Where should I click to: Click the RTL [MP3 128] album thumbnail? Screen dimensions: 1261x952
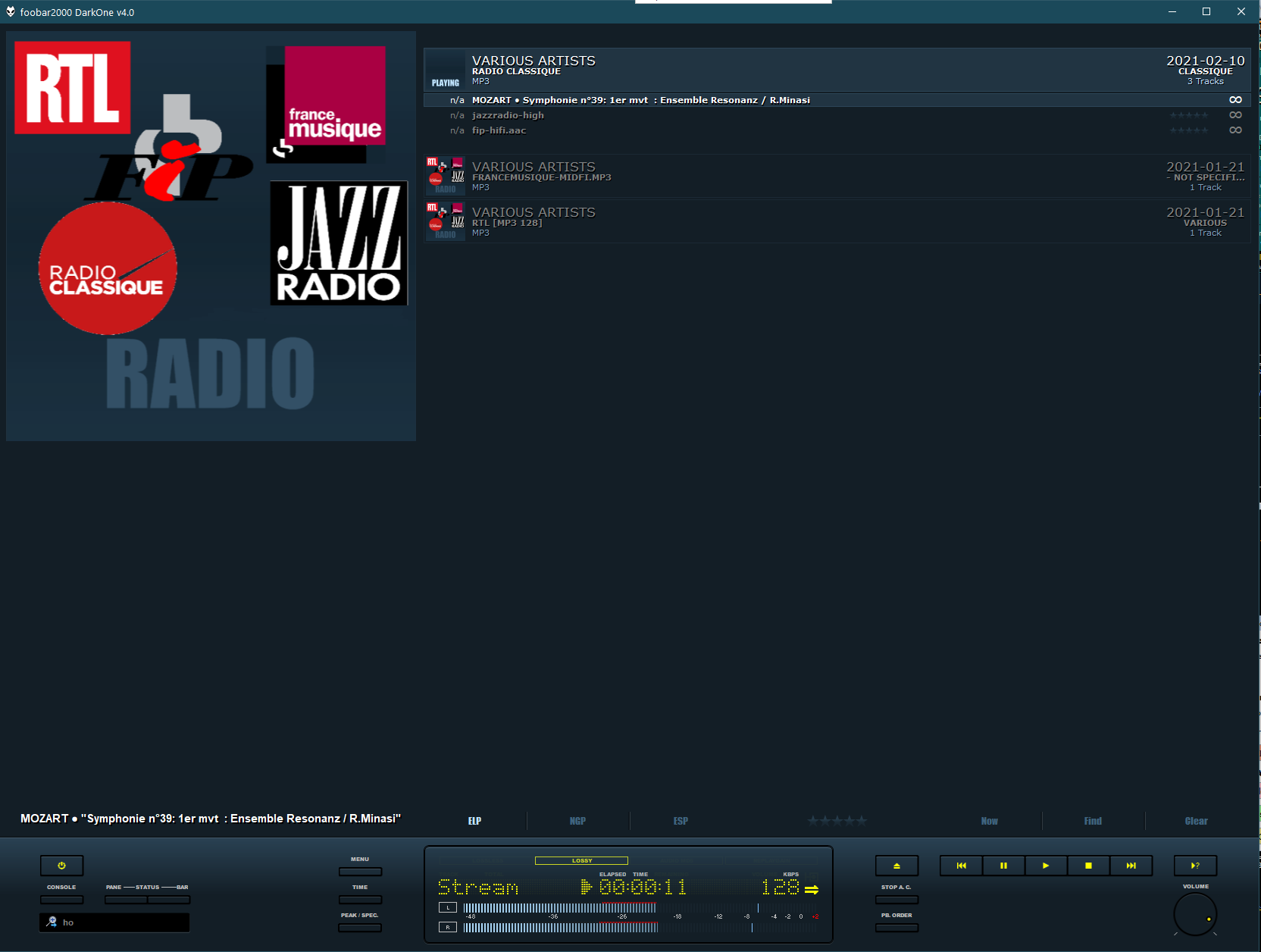click(446, 221)
